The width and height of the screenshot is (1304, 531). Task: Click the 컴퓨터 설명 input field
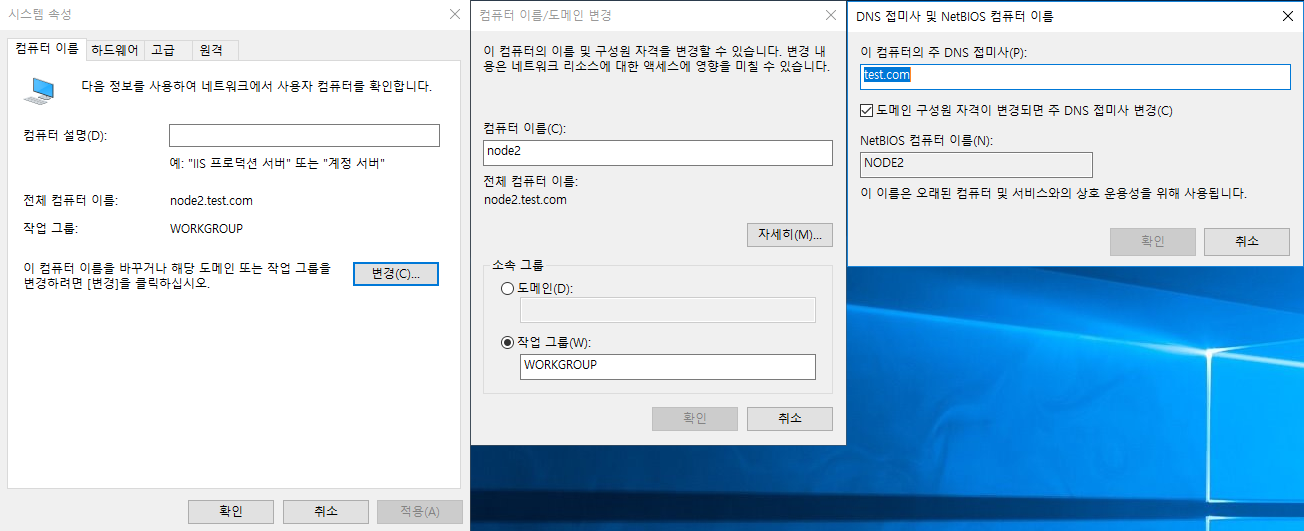(x=304, y=135)
